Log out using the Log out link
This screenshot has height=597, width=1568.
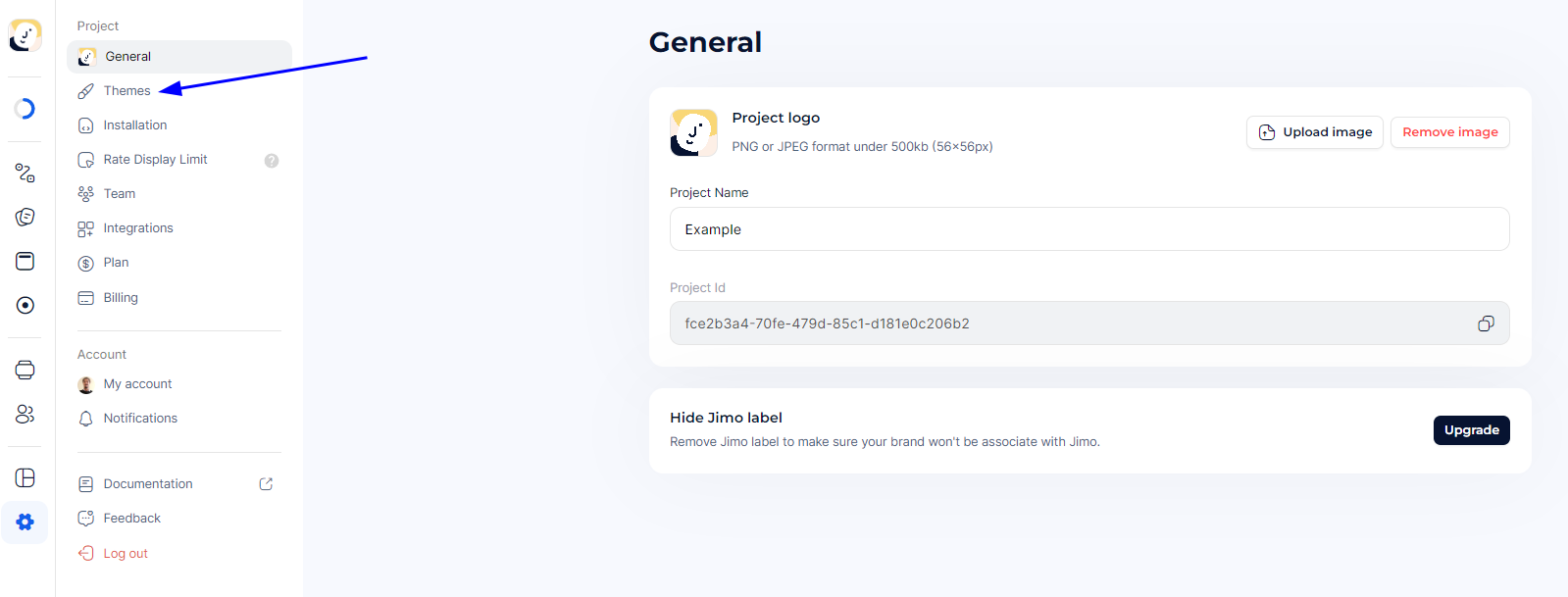125,554
